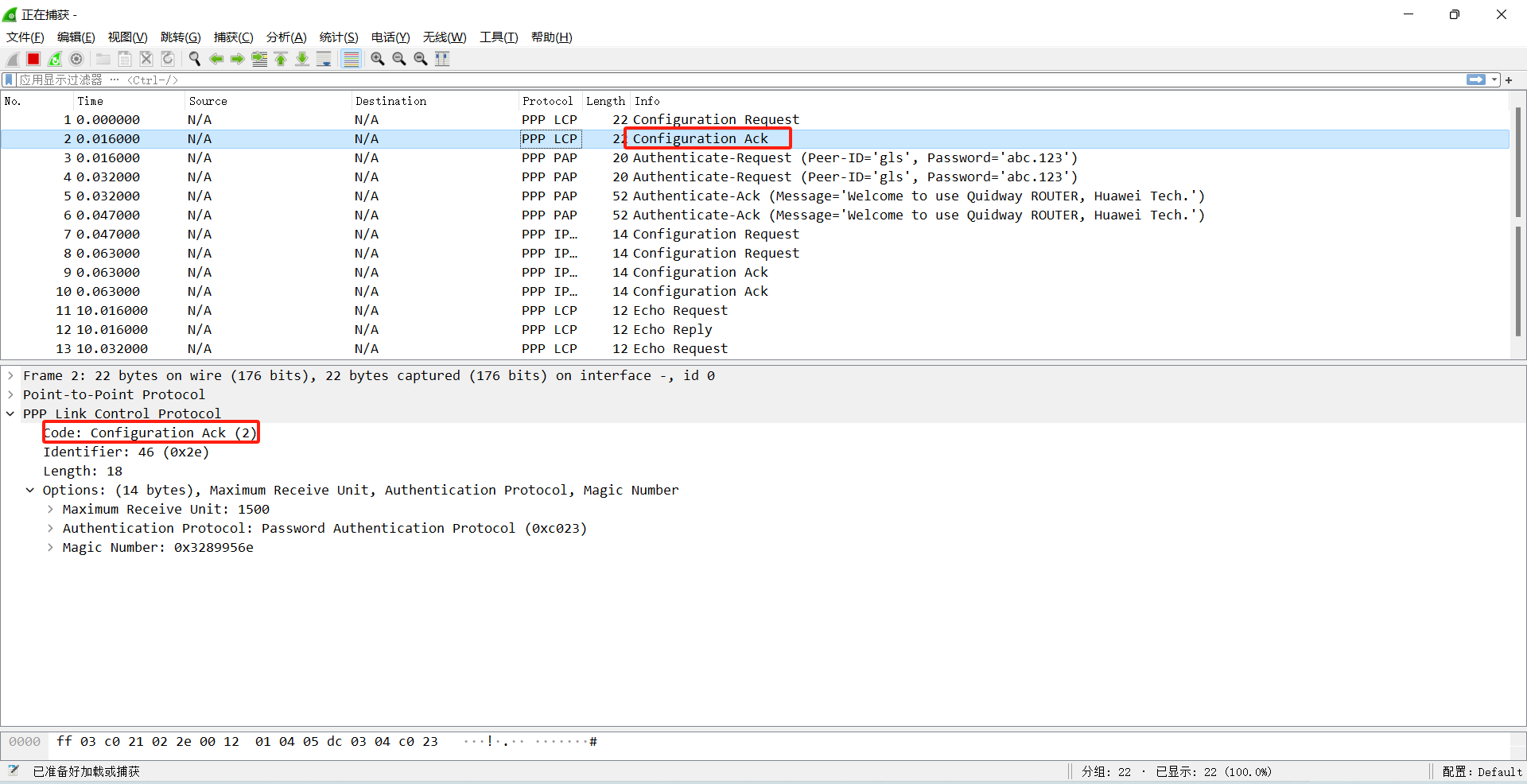Image resolution: width=1527 pixels, height=784 pixels.
Task: Expand Authentication Protocol option node
Action: [x=50, y=528]
